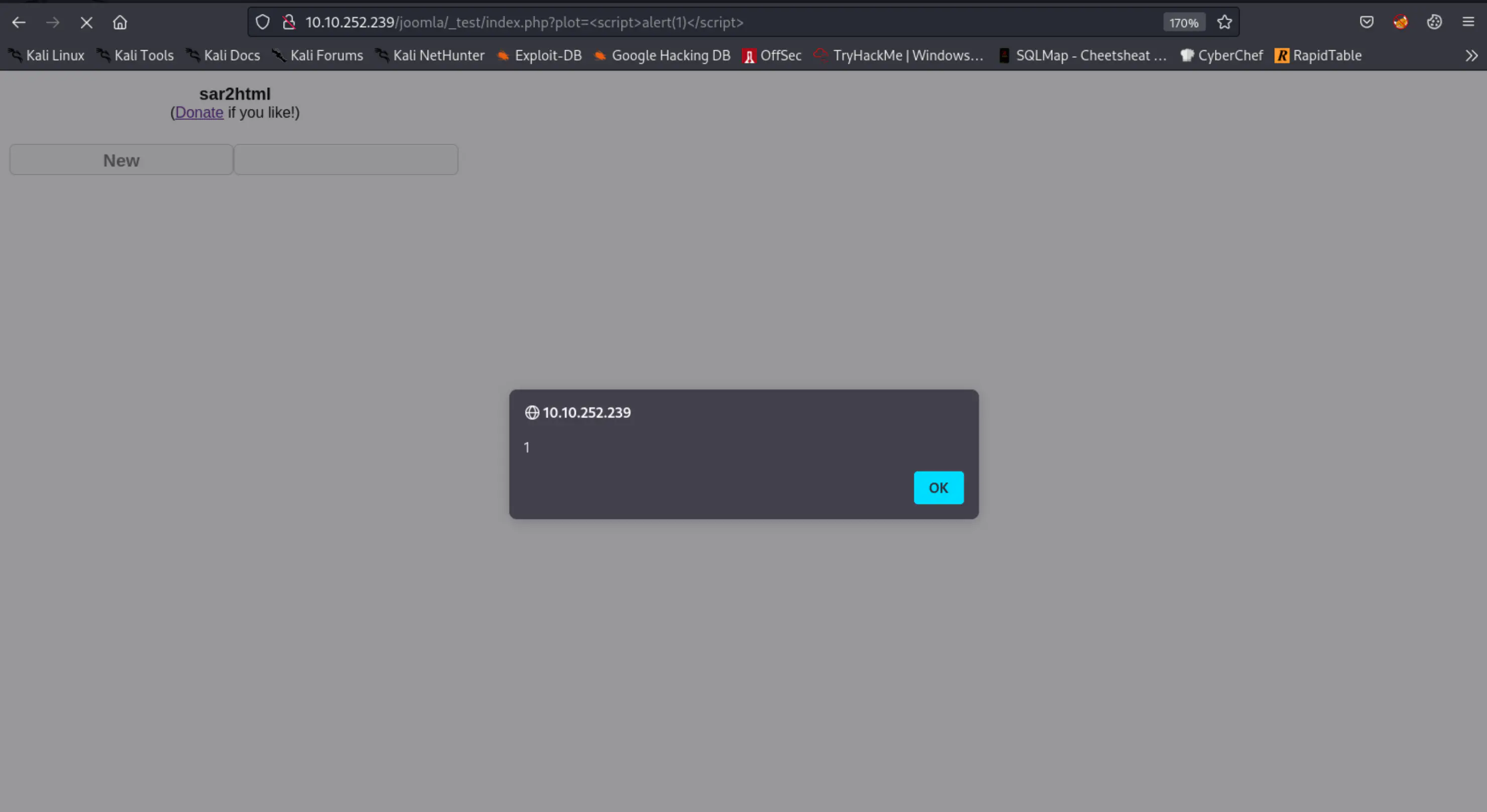
Task: Click OK in the alert dialog
Action: [938, 488]
